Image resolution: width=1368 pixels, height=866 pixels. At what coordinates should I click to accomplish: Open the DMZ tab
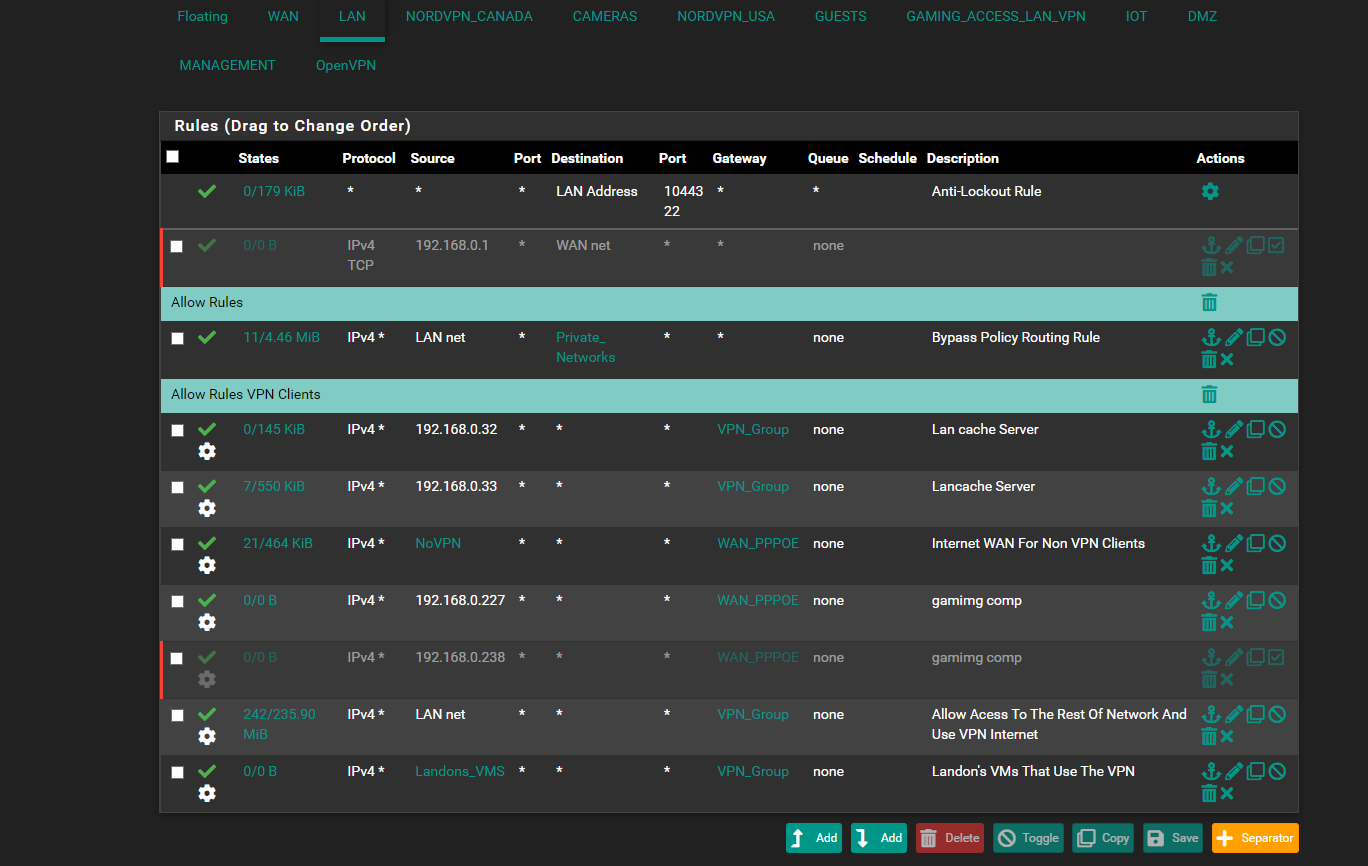[1202, 17]
